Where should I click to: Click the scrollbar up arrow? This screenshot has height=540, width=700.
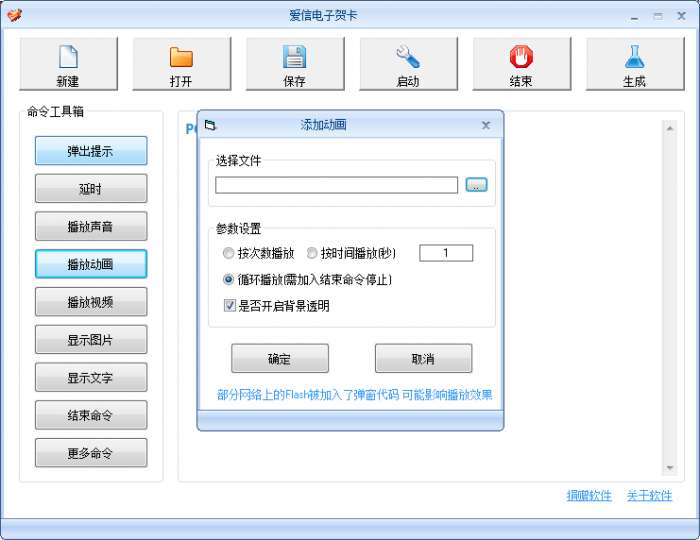pos(670,129)
